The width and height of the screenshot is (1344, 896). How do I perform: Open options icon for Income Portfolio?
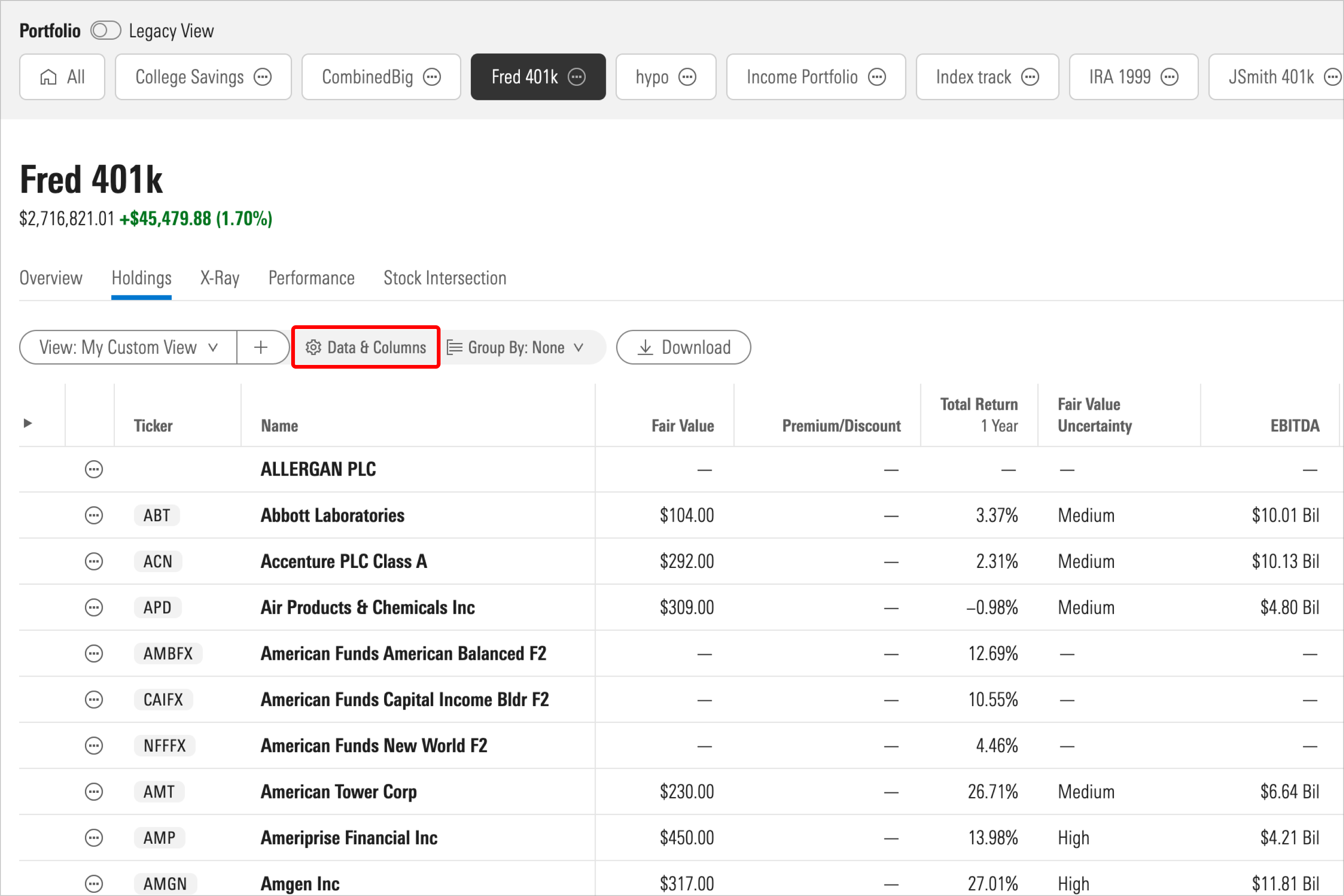point(877,77)
